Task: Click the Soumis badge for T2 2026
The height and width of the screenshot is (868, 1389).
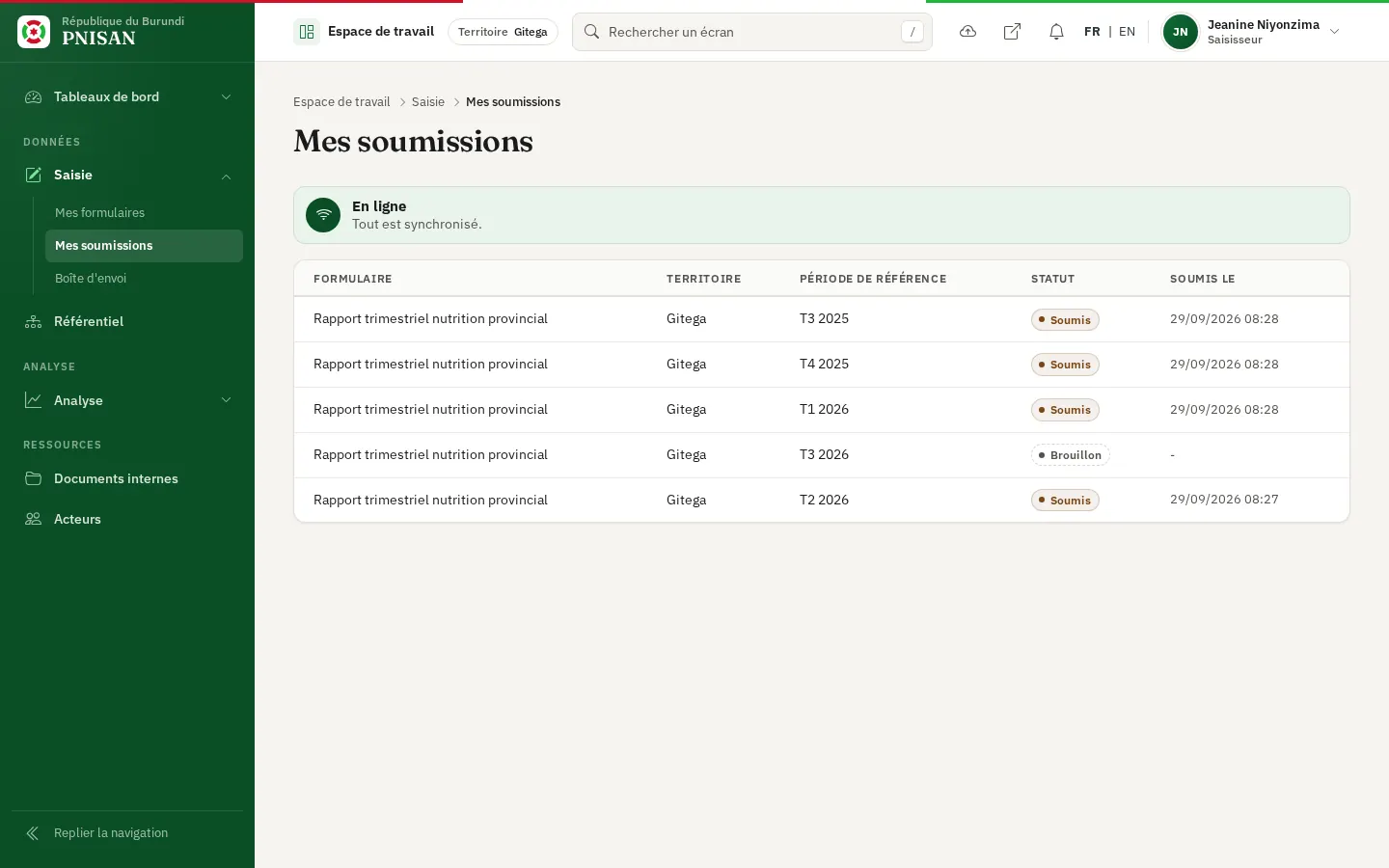Action: click(1065, 501)
